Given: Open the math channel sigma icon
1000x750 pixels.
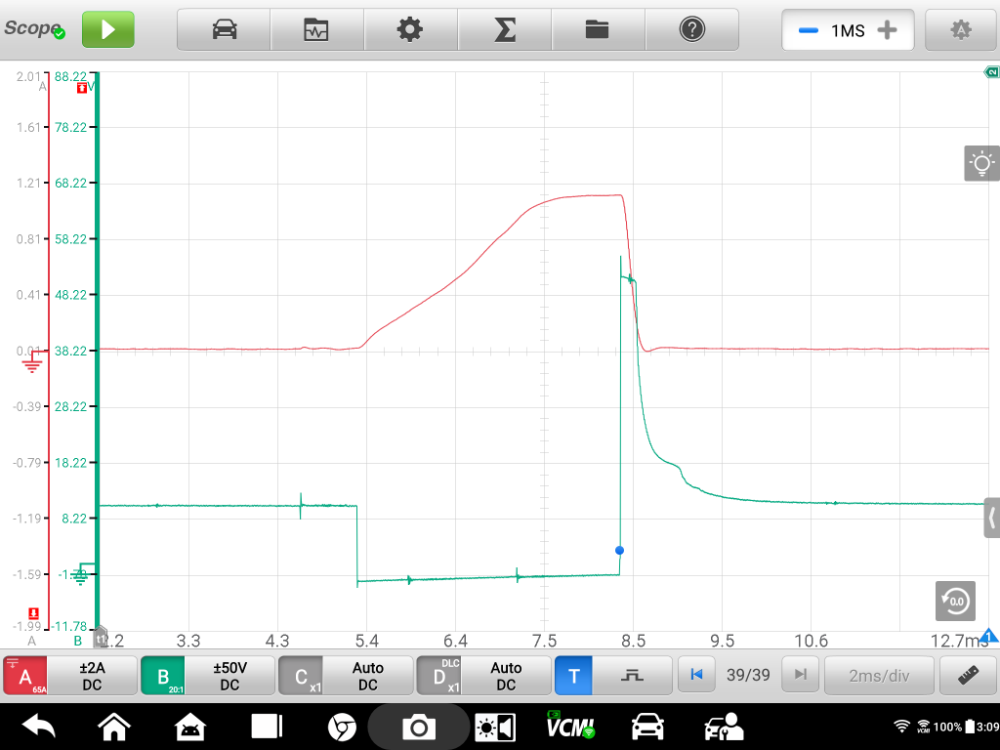Looking at the screenshot, I should [x=505, y=30].
